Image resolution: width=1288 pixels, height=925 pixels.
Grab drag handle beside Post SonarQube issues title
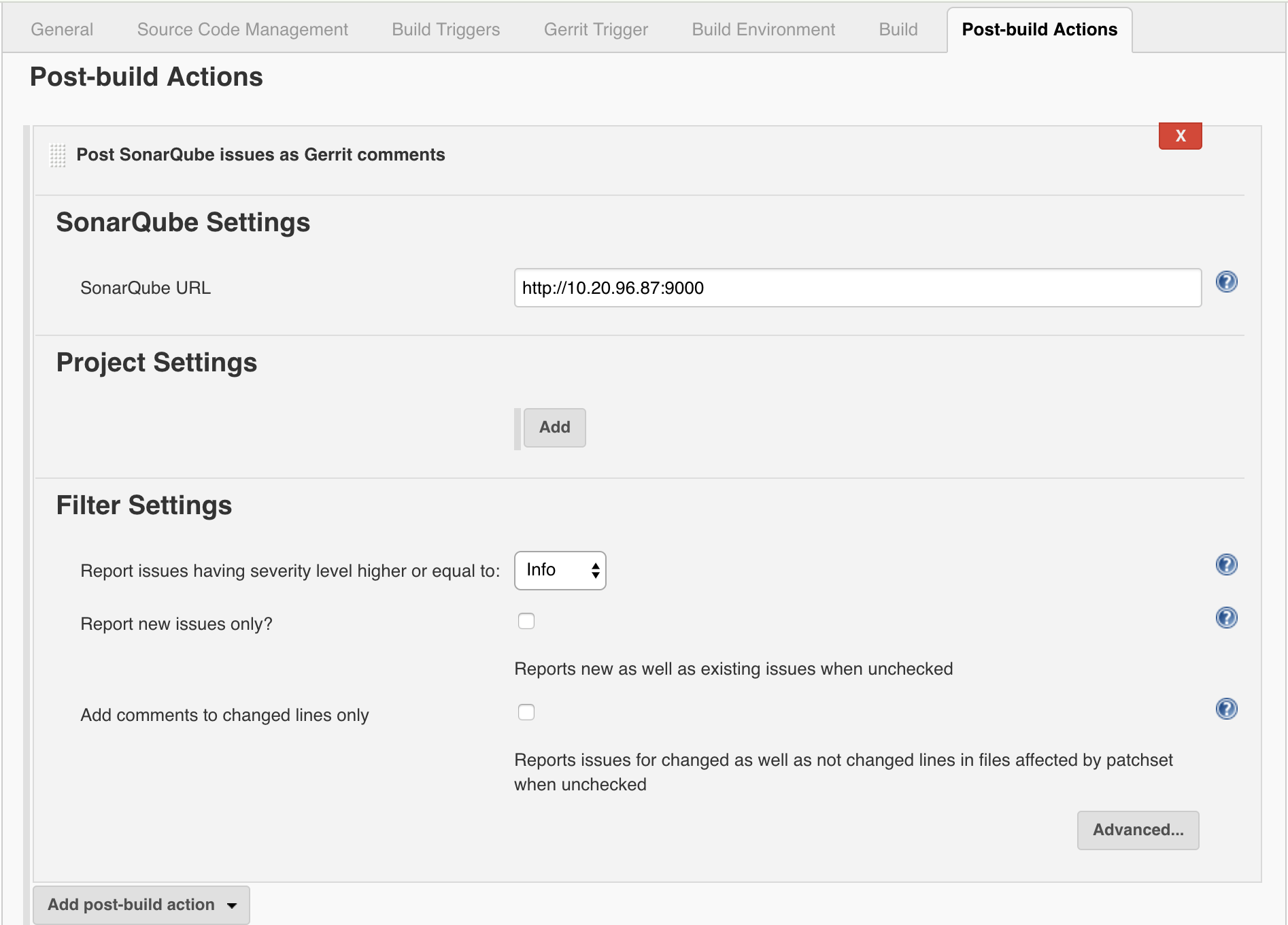[58, 155]
